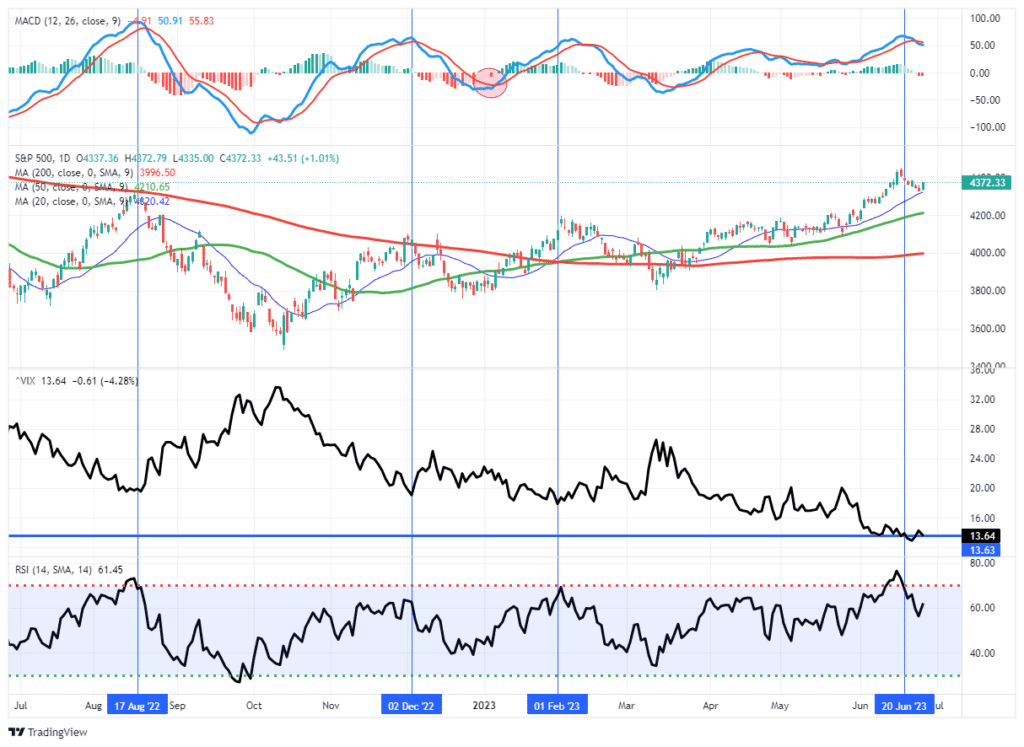
Task: Click the Sep label on time axis
Action: pos(177,705)
